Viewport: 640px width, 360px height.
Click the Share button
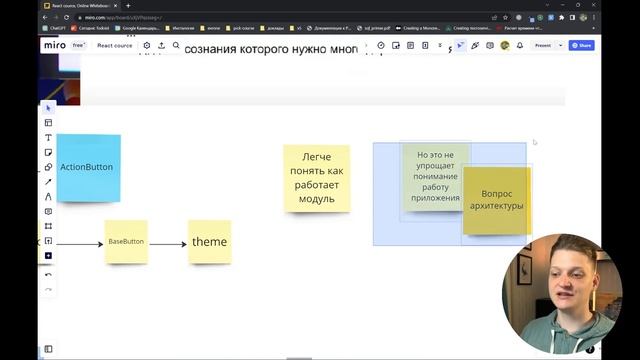[x=582, y=45]
